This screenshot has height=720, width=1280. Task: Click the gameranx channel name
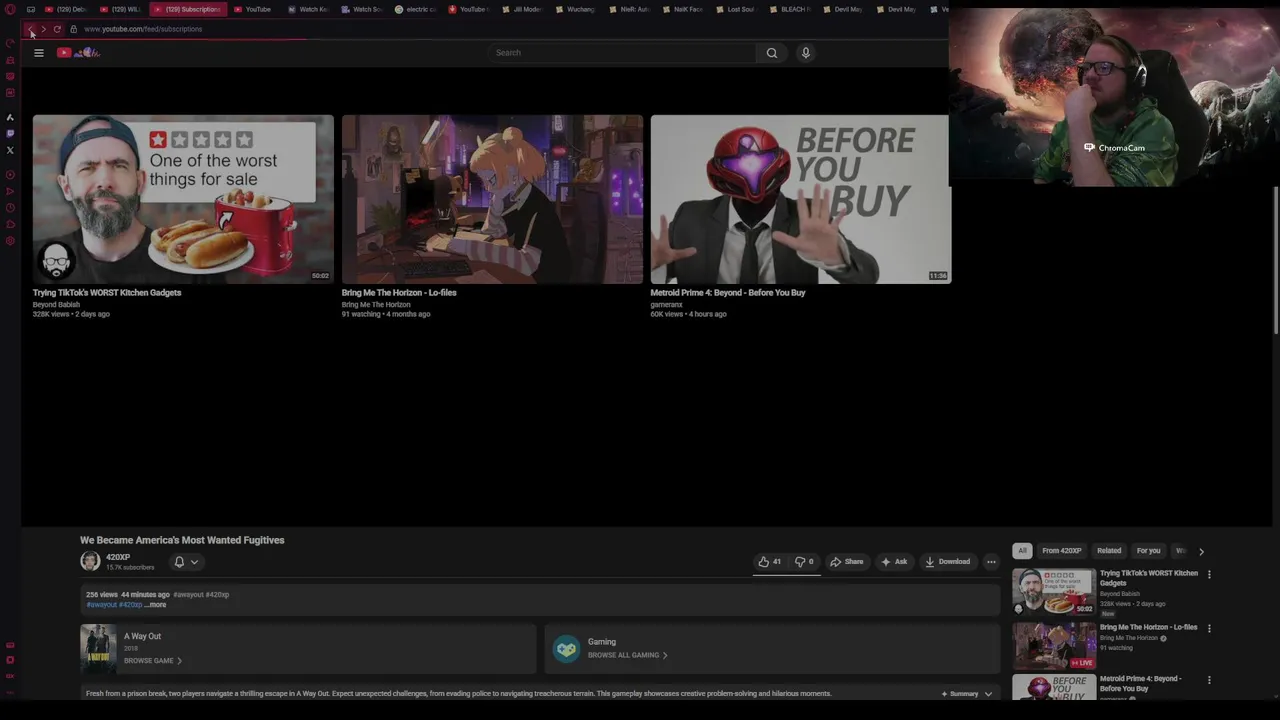[x=666, y=304]
